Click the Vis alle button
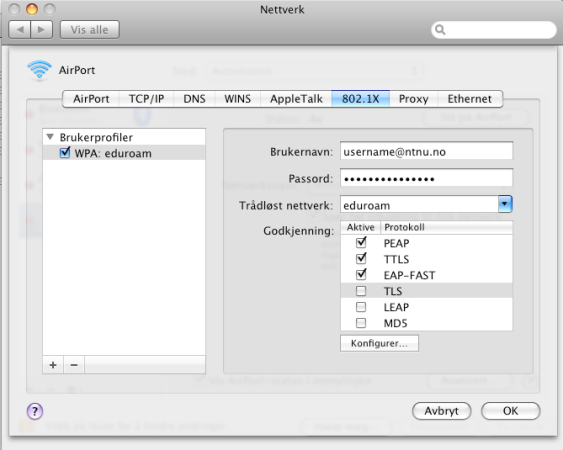Viewport: 563px width, 450px height. tap(89, 29)
